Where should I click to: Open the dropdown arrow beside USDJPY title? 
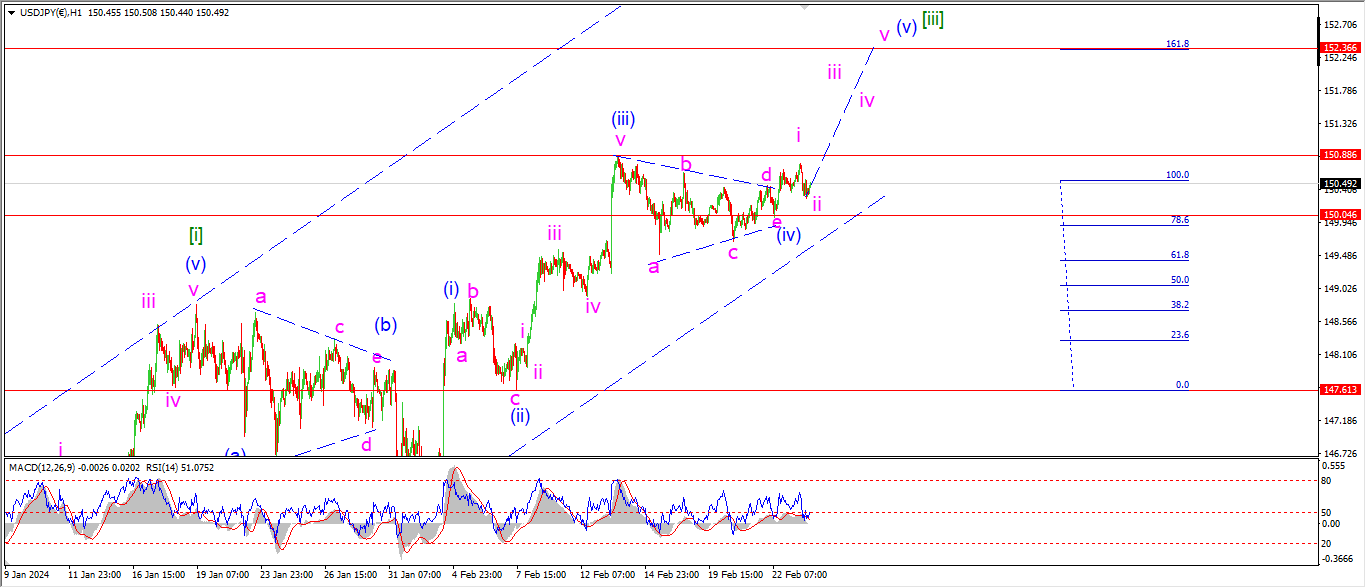11,12
